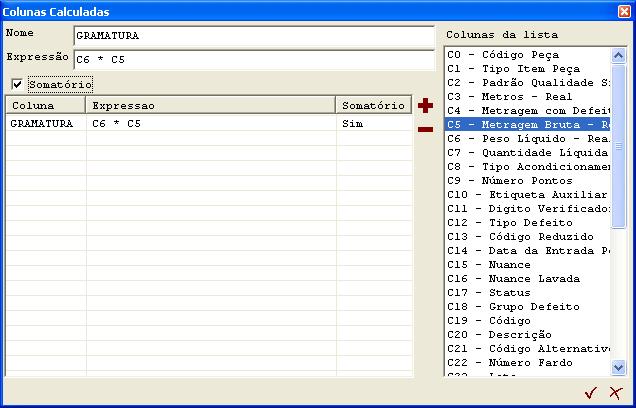
Task: Close the Colunas Calculadas window
Action: 623,11
